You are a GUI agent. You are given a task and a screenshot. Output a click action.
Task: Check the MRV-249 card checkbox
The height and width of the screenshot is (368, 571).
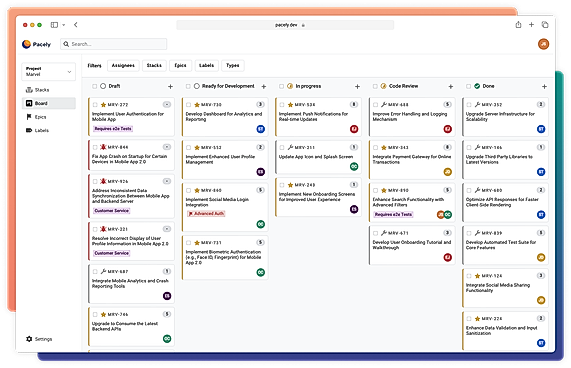[x=282, y=185]
